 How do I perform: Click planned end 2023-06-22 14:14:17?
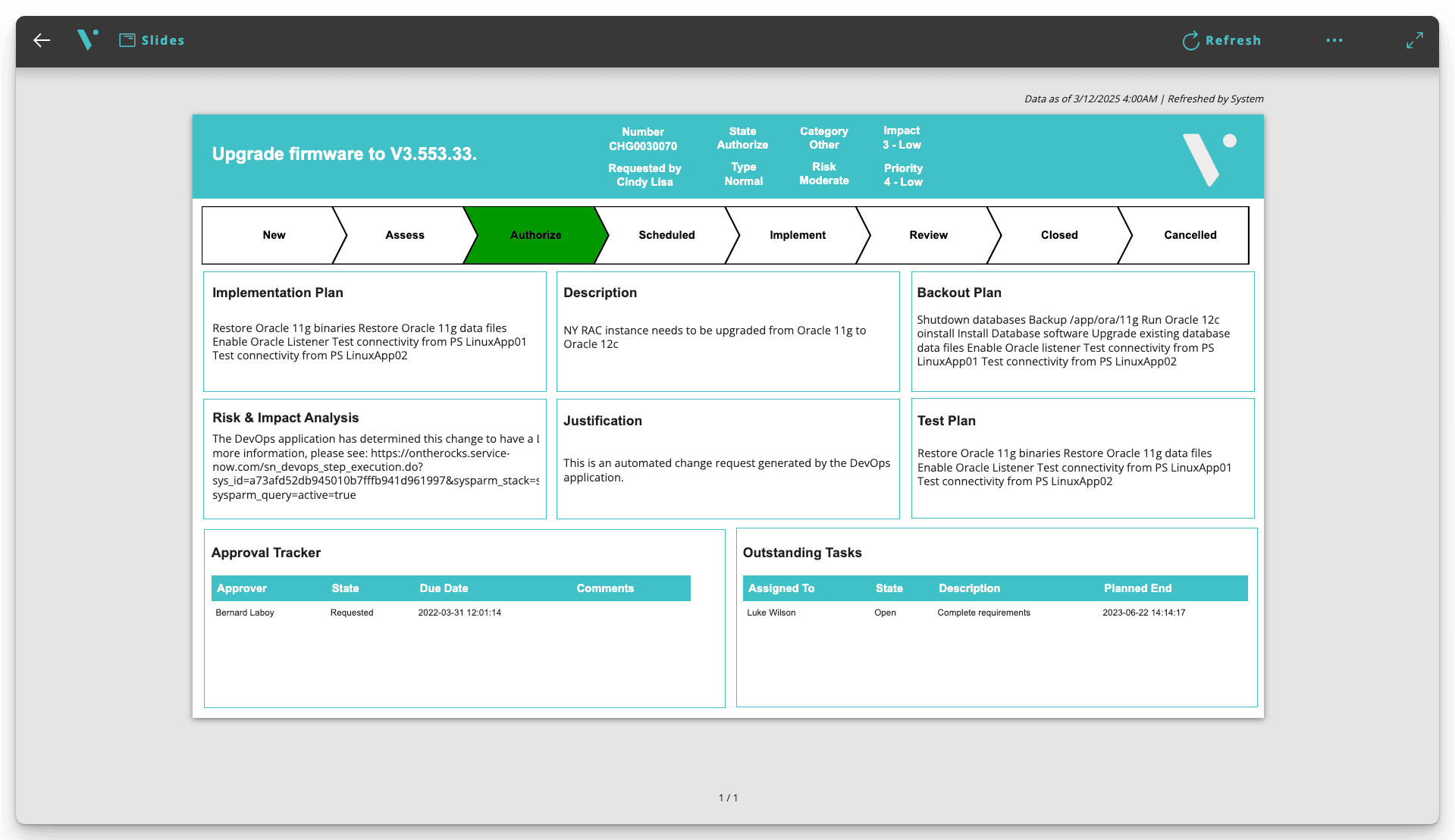click(x=1143, y=613)
